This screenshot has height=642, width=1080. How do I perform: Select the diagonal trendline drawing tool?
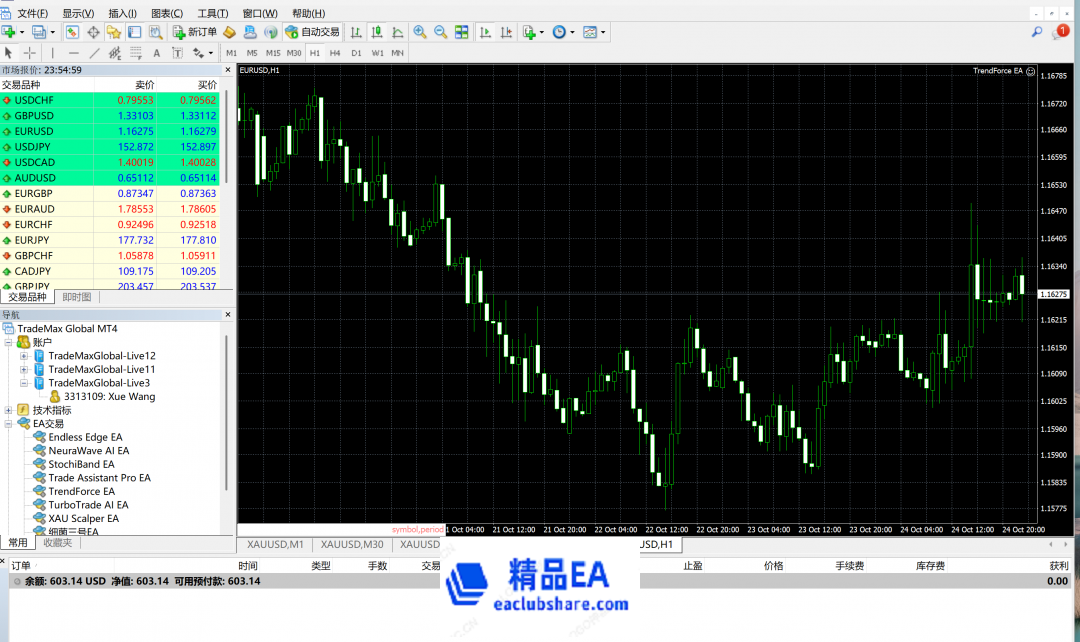tap(94, 53)
